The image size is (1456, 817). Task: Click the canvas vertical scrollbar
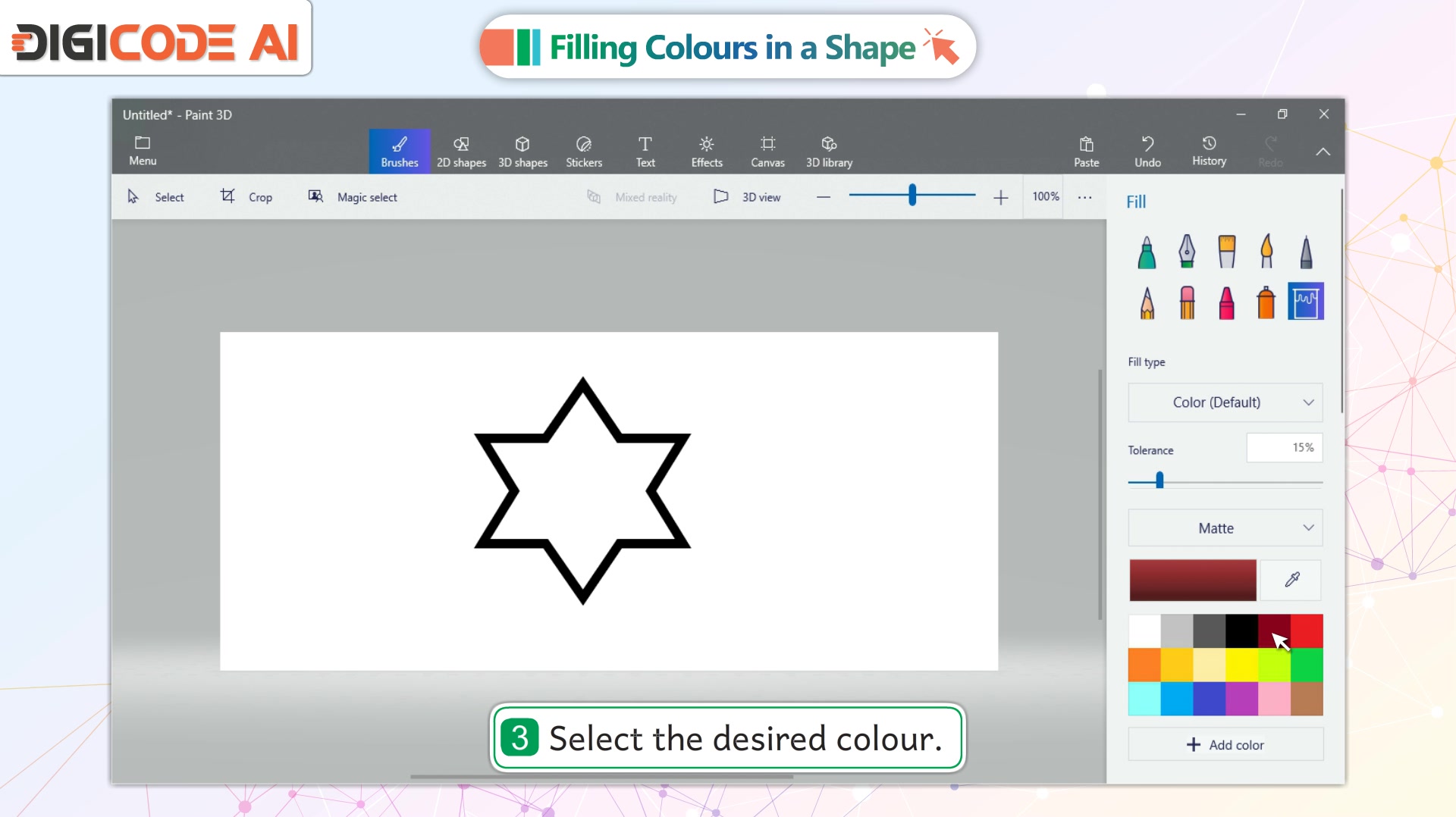pos(1100,494)
